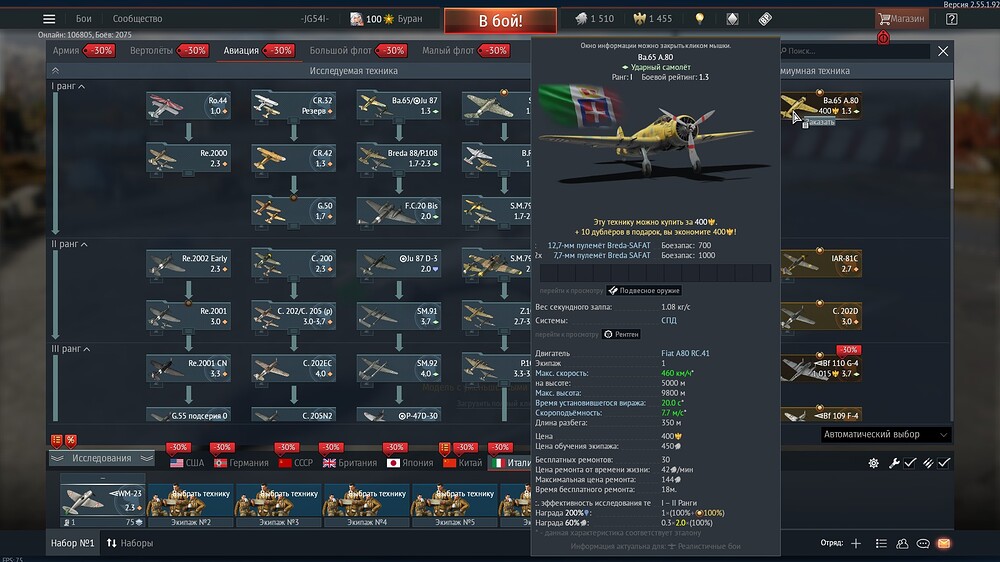Open the chat bubble icon
Image resolution: width=1000 pixels, height=562 pixels.
pos(923,543)
